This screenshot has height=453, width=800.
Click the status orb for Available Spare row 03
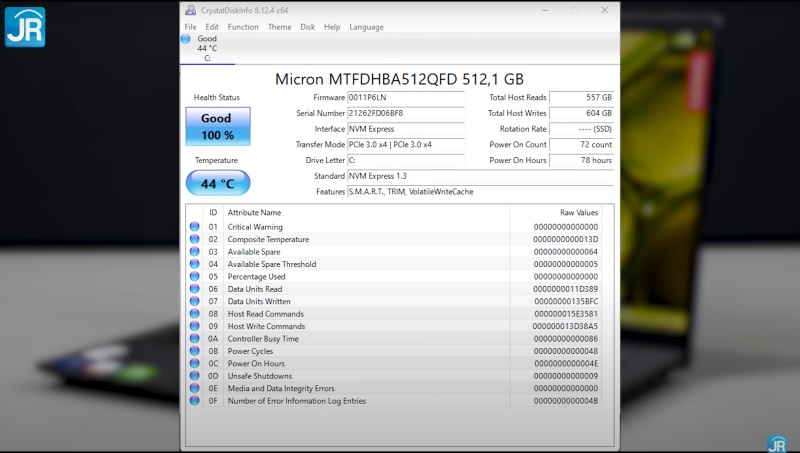click(194, 251)
